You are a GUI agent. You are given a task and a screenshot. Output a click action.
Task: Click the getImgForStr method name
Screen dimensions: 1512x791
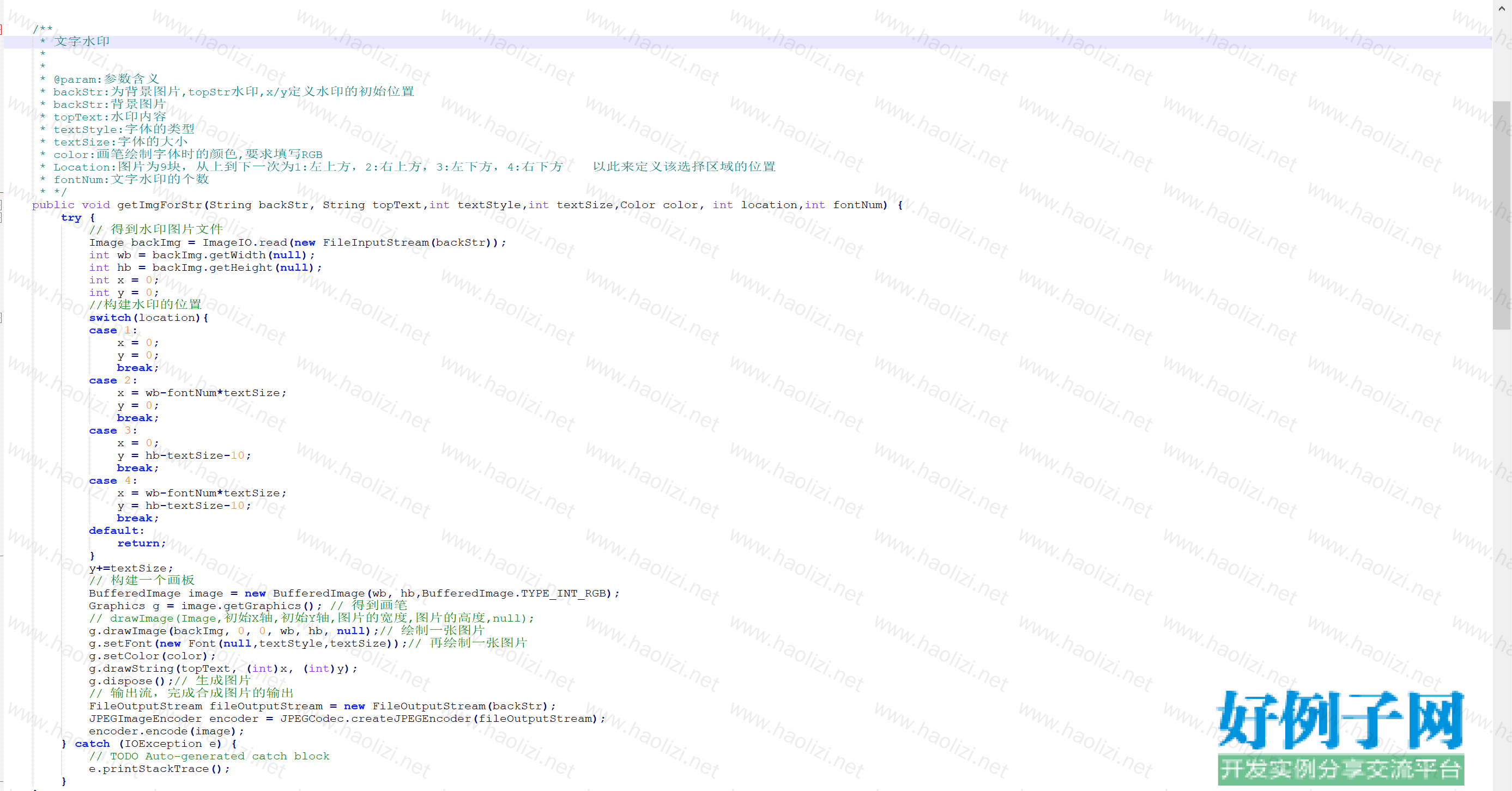click(x=159, y=205)
